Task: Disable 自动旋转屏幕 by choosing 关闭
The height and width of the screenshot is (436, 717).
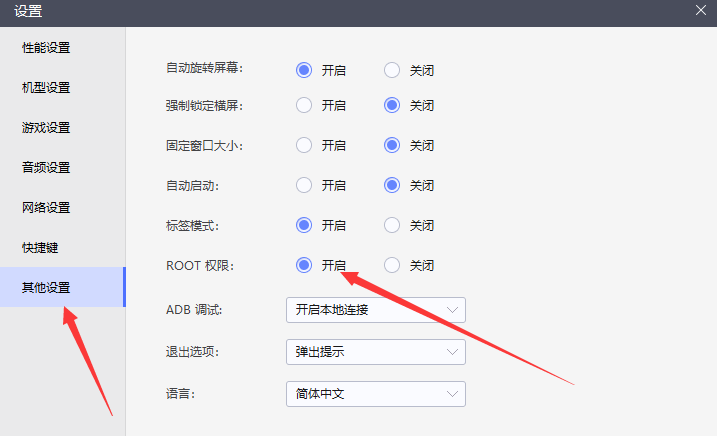Action: 393,70
